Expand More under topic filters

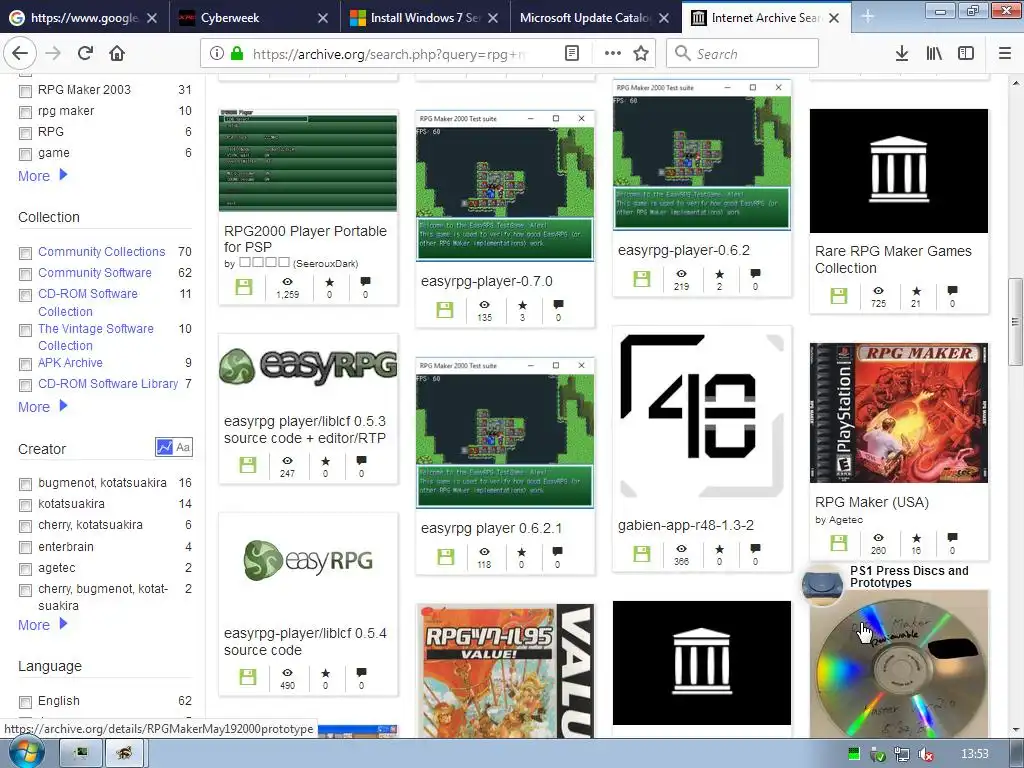click(43, 176)
